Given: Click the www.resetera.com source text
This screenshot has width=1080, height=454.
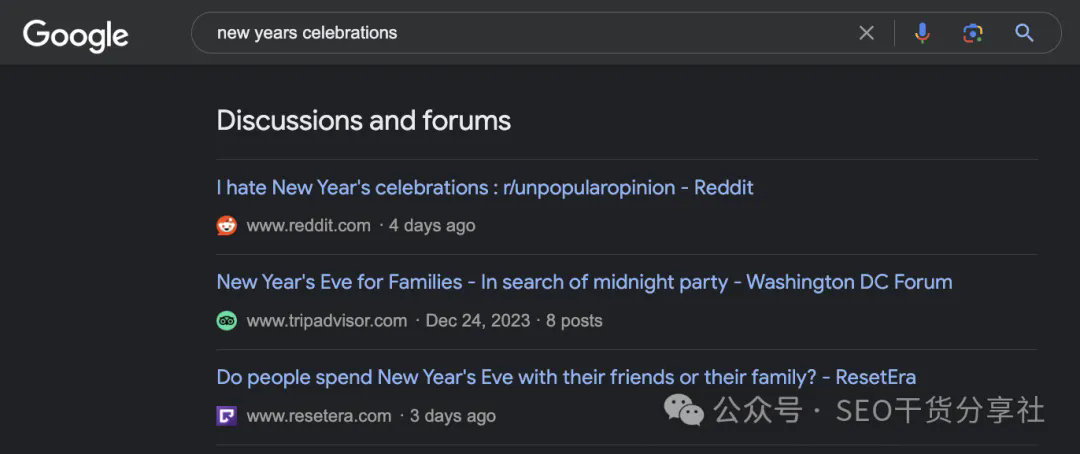Looking at the screenshot, I should (319, 416).
